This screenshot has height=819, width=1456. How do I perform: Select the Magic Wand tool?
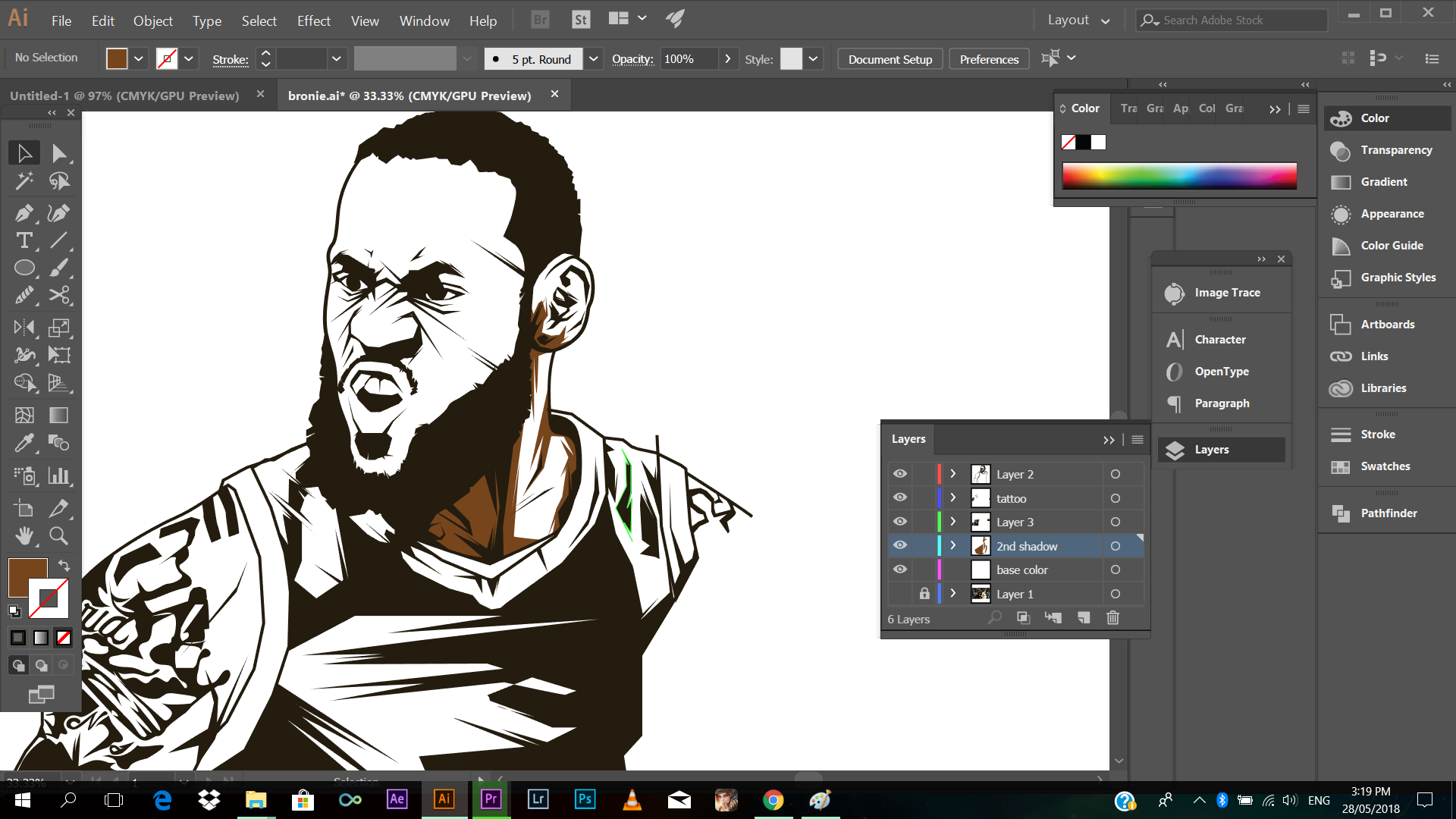point(24,181)
